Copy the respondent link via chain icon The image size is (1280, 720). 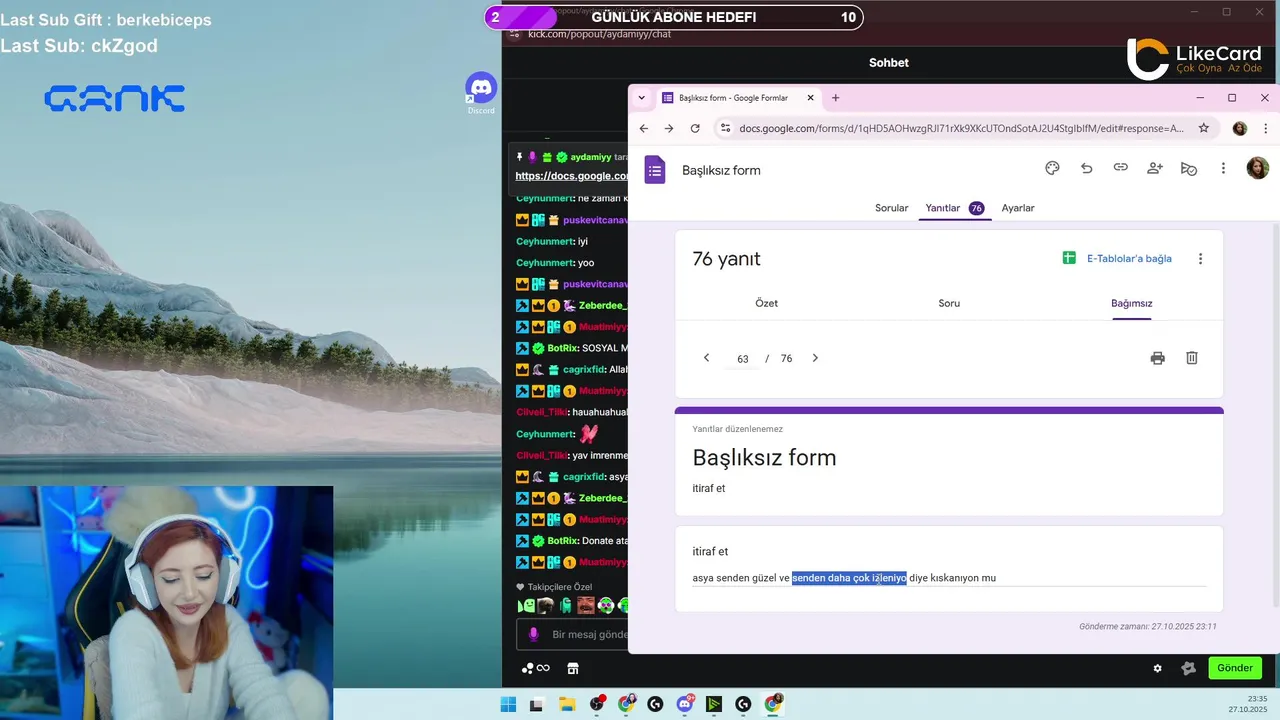pos(1120,169)
